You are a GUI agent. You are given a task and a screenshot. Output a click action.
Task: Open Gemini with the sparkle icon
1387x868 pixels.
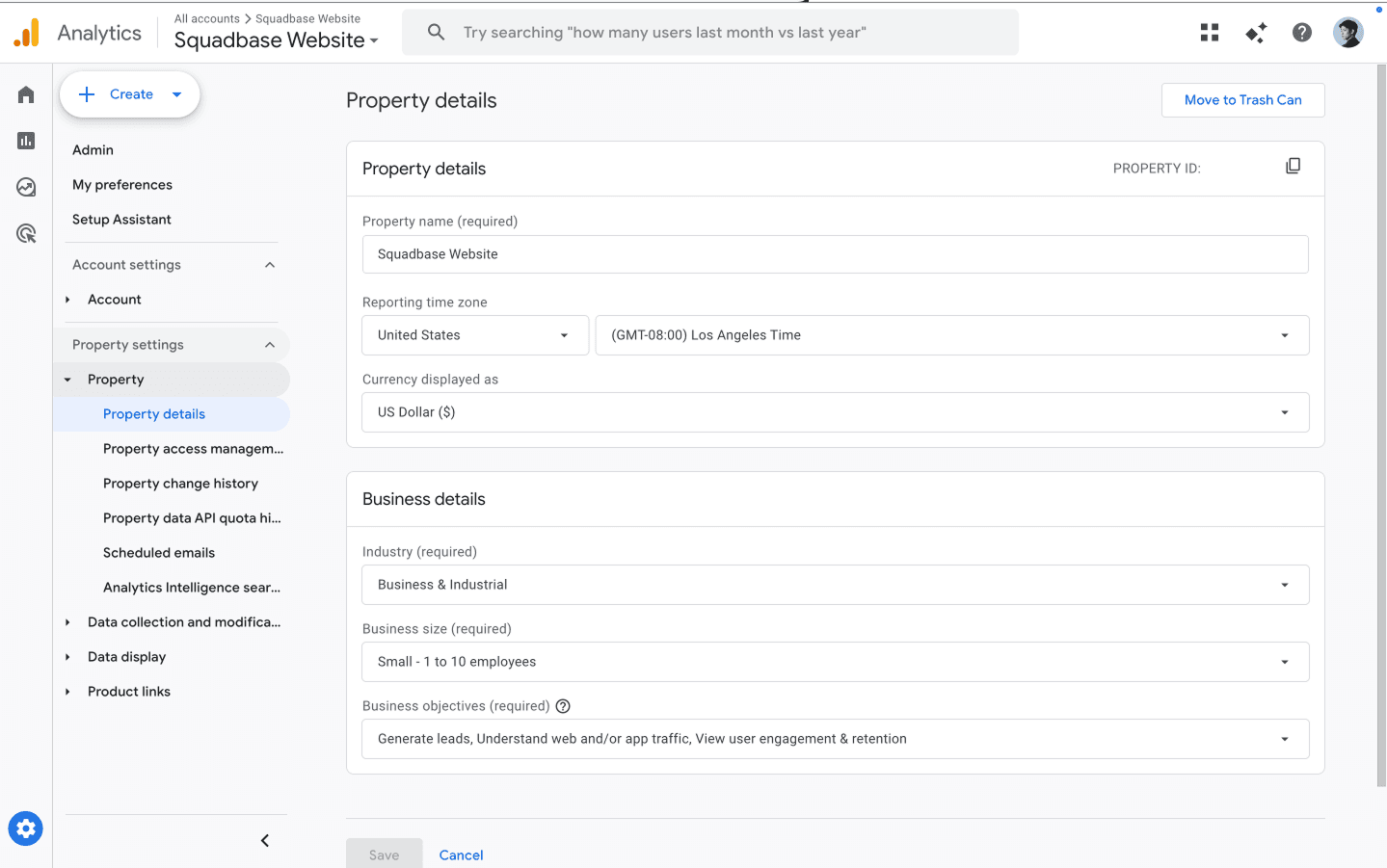pyautogui.click(x=1256, y=32)
